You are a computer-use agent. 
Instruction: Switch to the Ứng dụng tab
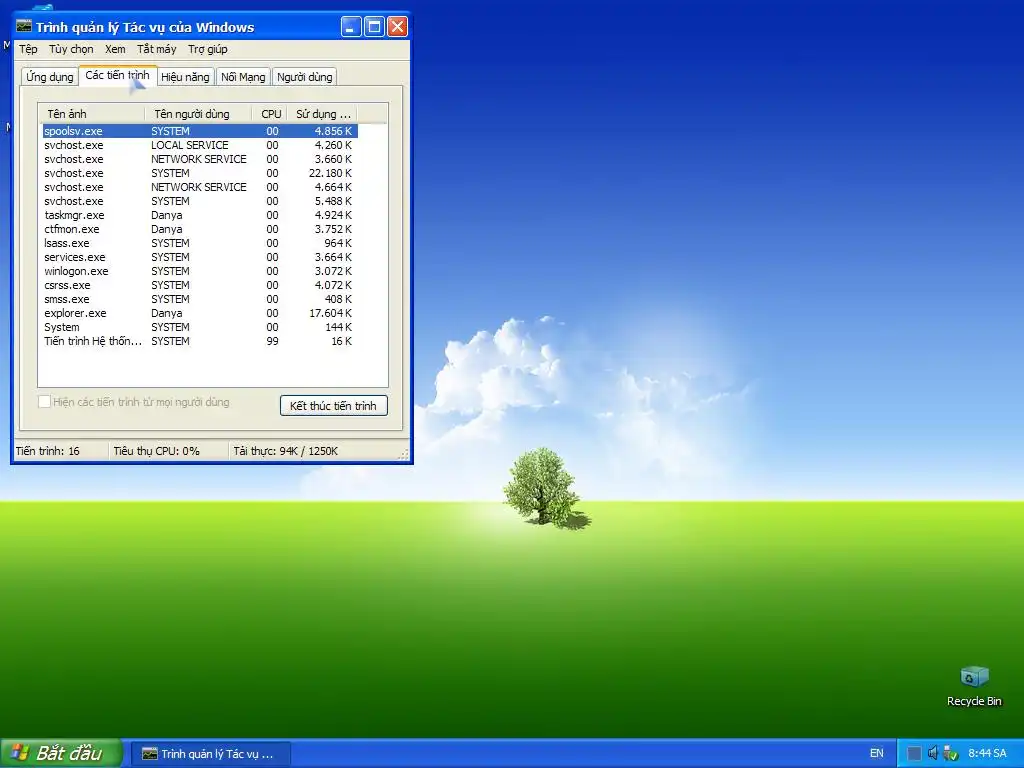tap(50, 77)
